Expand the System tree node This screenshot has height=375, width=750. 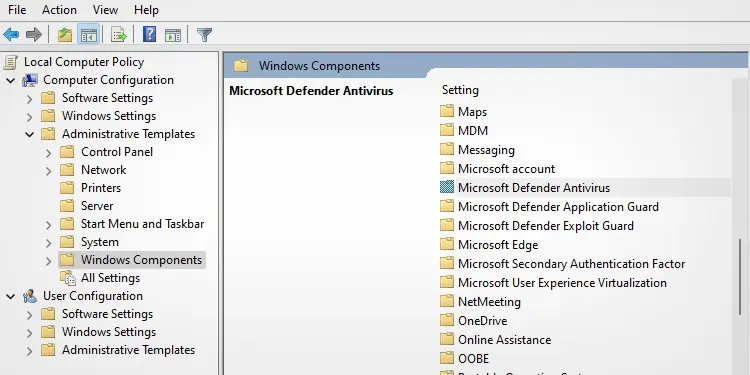point(48,243)
